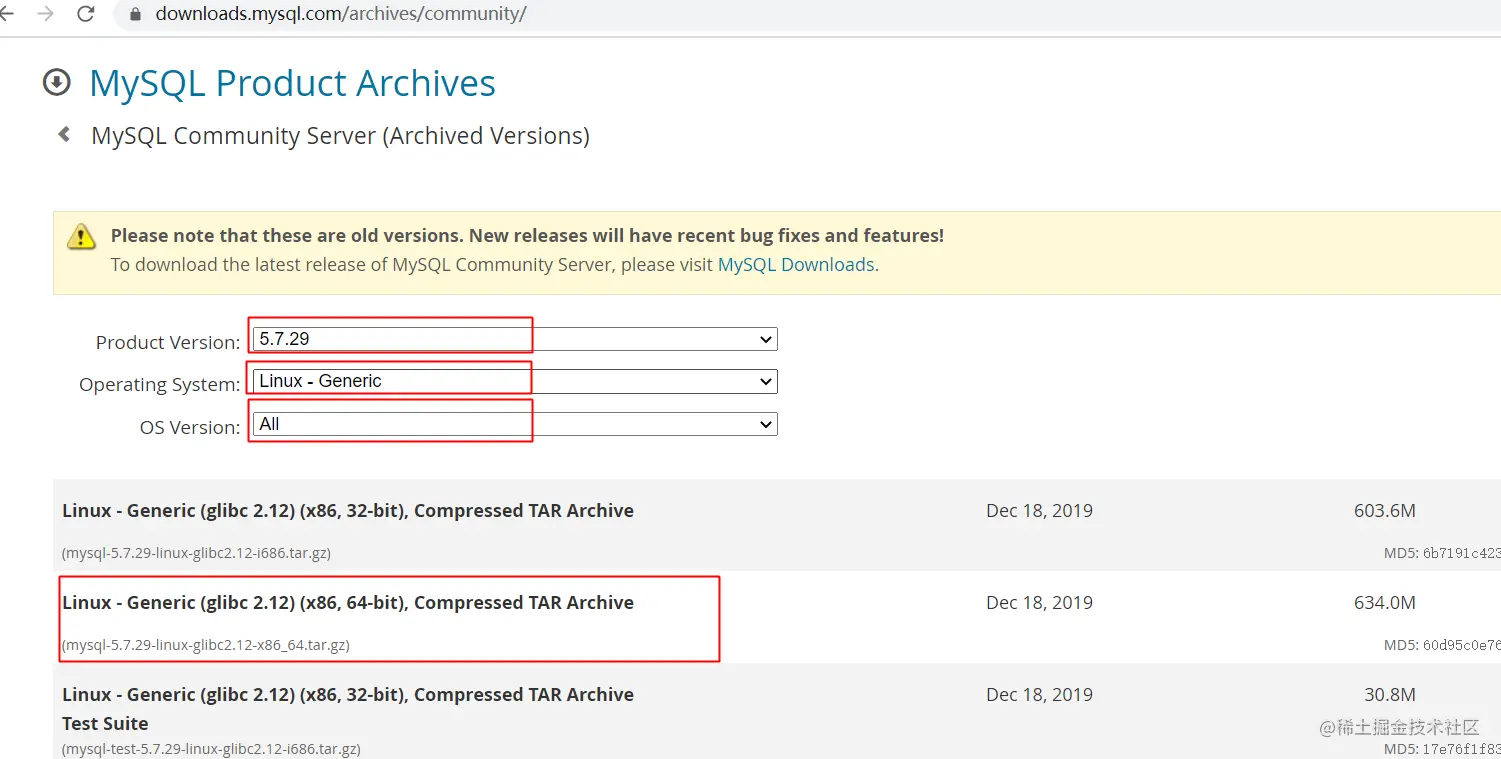Reload the page with the refresh icon
The image size is (1501, 759).
86,14
